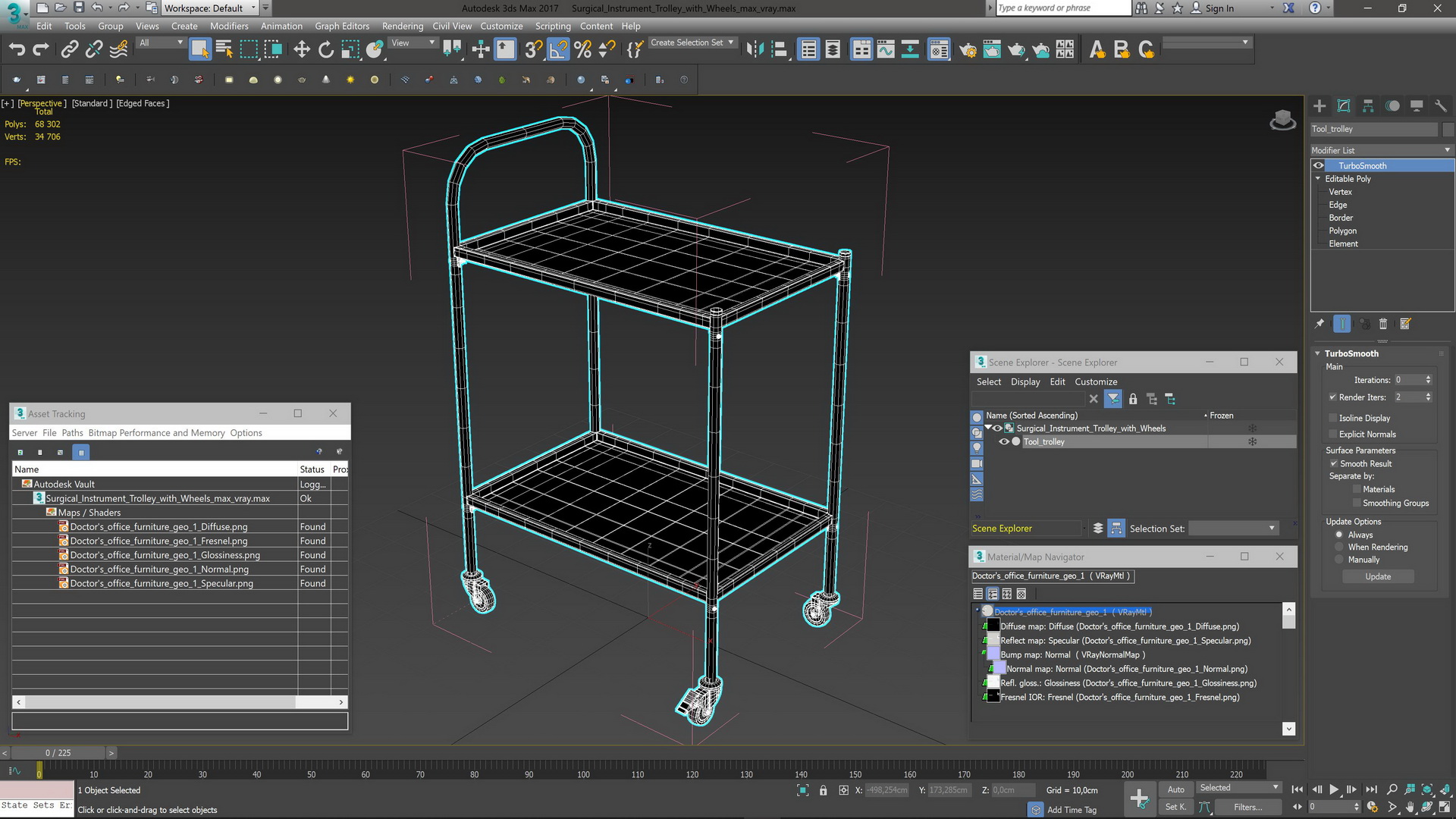Check Separate by Materials

[x=1357, y=489]
